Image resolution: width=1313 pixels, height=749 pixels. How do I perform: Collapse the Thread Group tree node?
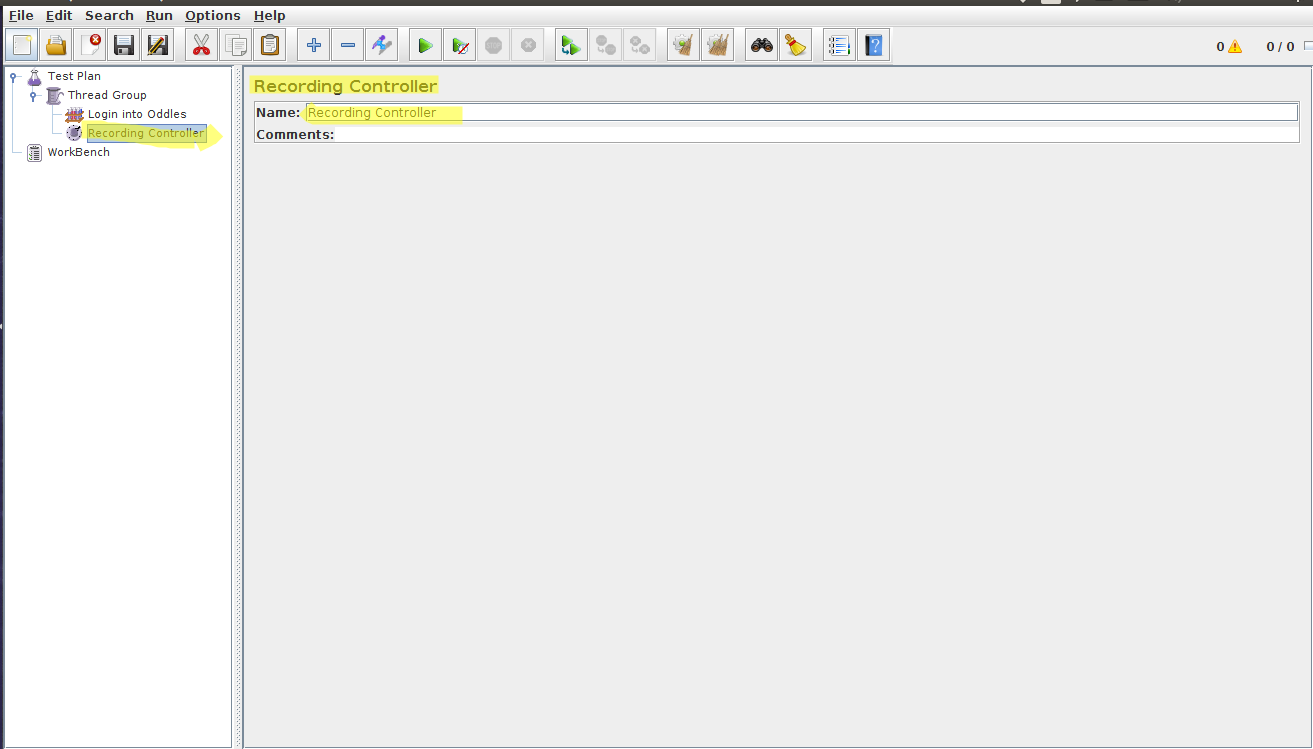tap(33, 95)
